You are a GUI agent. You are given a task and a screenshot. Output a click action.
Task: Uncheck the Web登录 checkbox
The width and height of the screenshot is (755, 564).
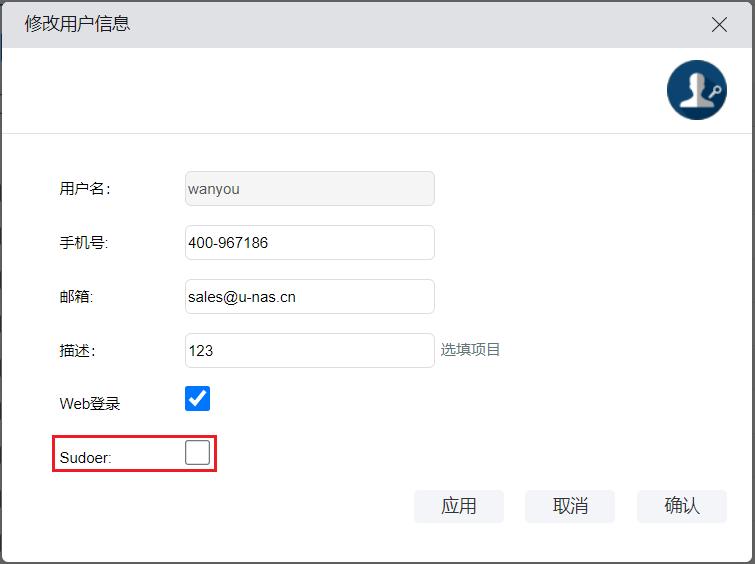pyautogui.click(x=198, y=399)
